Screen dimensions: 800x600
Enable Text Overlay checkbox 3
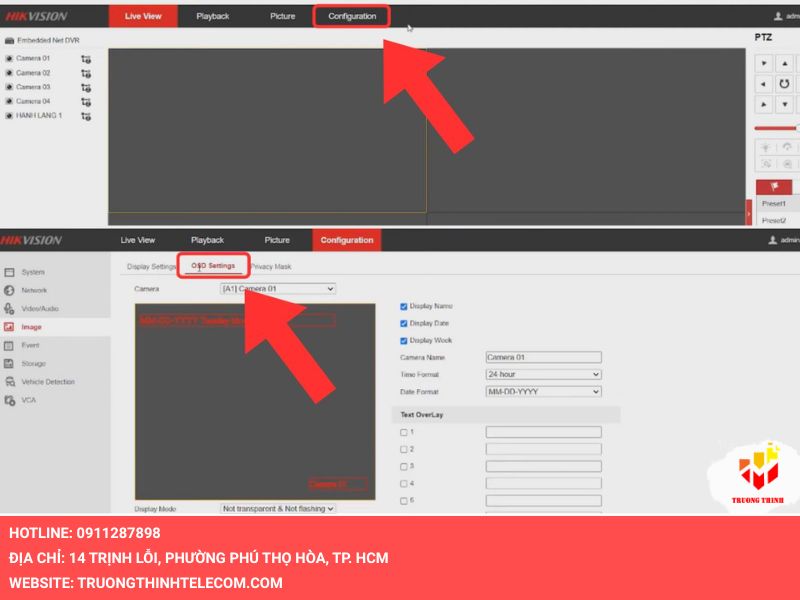(x=404, y=467)
